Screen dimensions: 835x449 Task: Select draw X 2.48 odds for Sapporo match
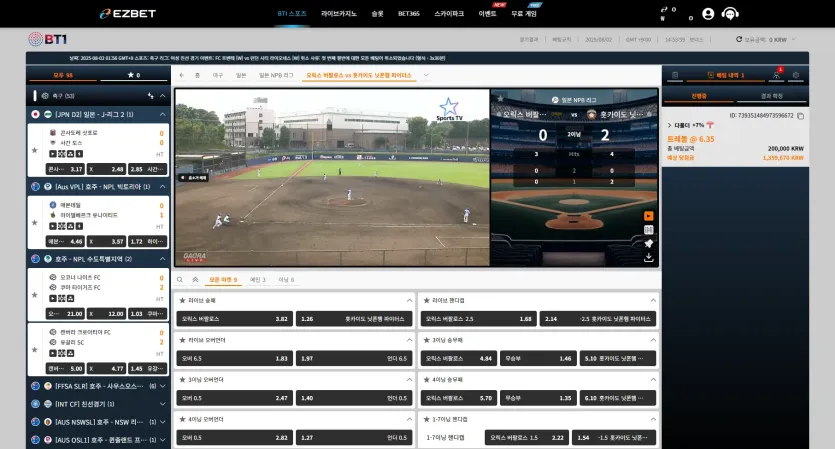pos(106,169)
